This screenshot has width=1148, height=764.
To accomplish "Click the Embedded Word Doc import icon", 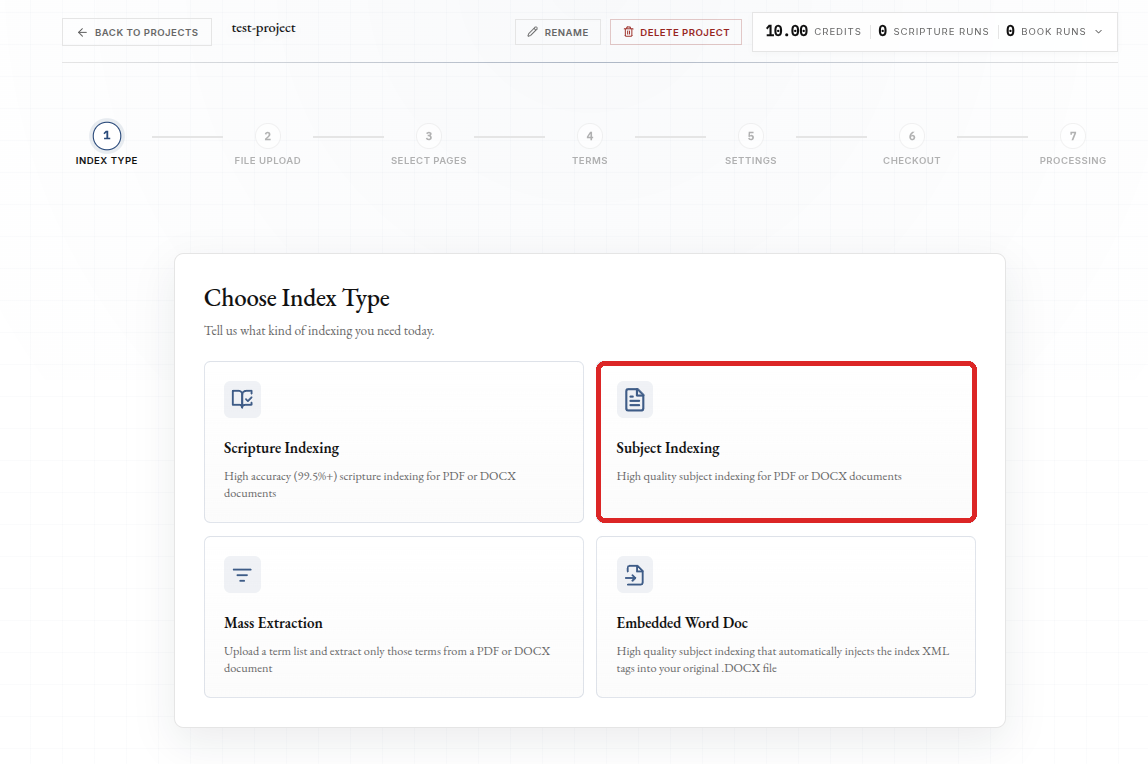I will click(x=635, y=574).
